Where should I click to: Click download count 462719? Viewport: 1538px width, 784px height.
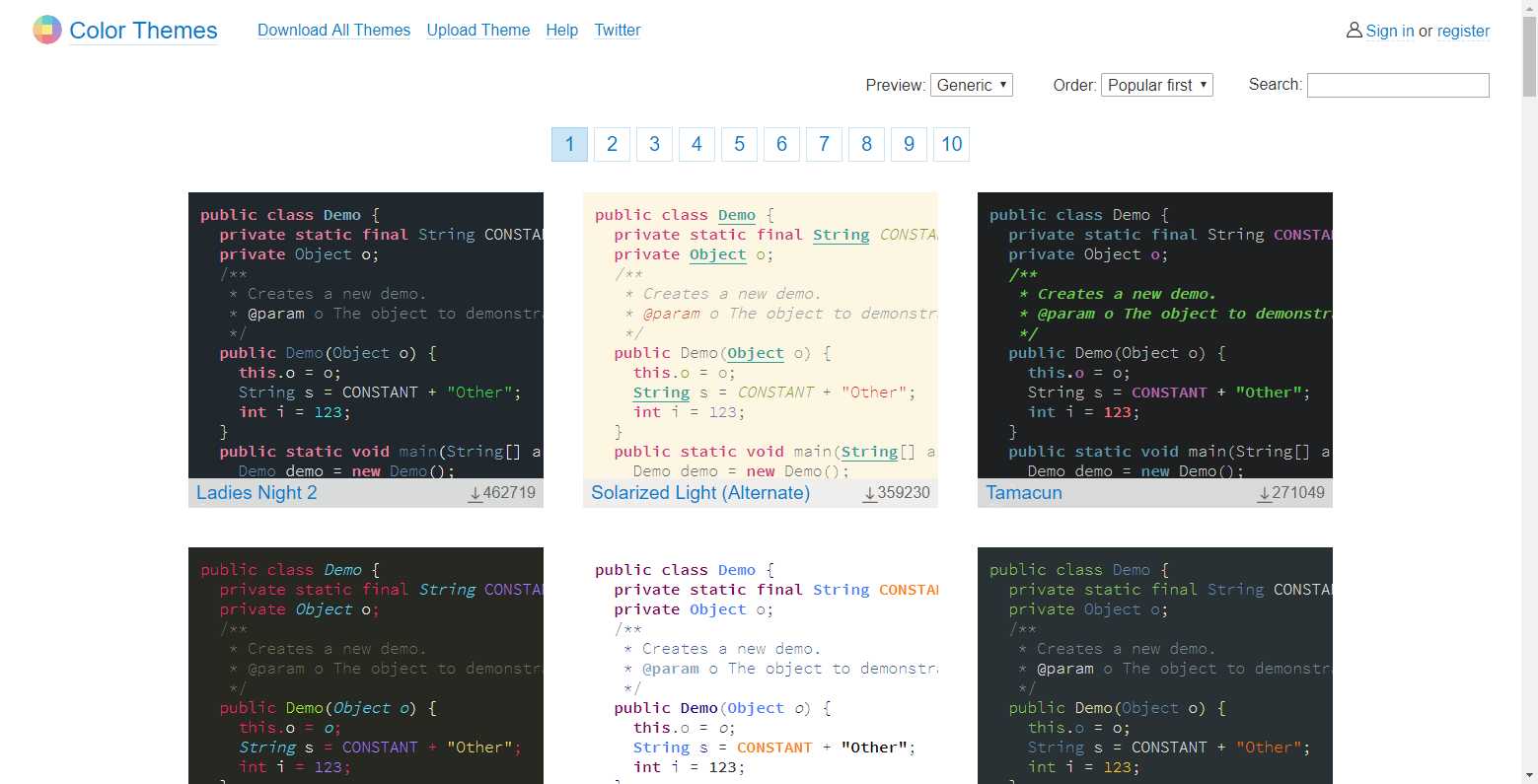point(509,493)
